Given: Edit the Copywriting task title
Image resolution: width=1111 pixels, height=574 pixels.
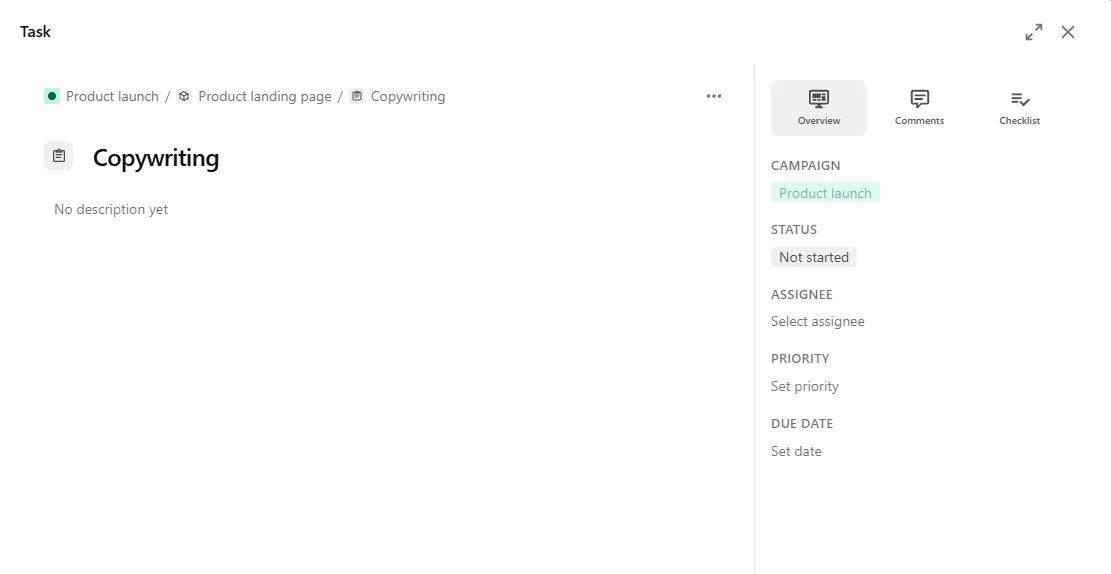Looking at the screenshot, I should click(x=156, y=158).
